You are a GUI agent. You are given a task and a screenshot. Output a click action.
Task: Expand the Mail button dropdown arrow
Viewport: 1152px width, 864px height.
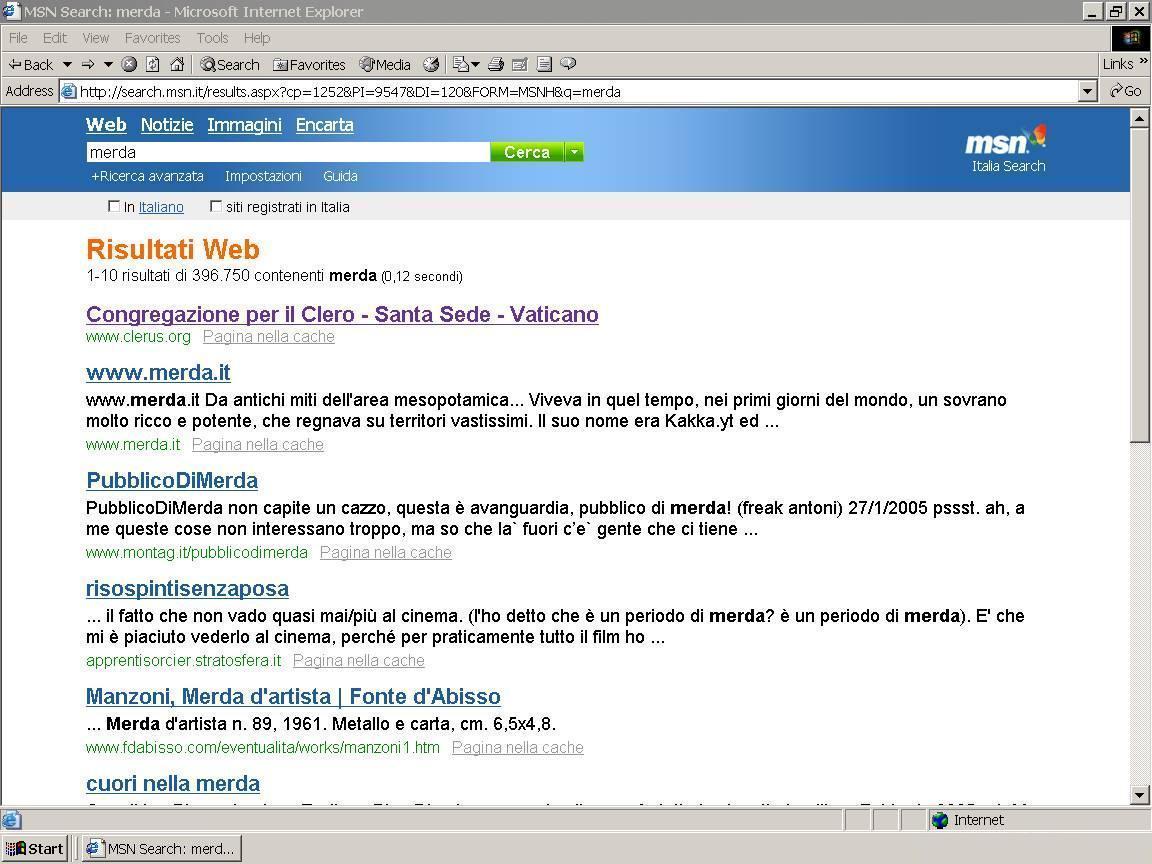[475, 65]
